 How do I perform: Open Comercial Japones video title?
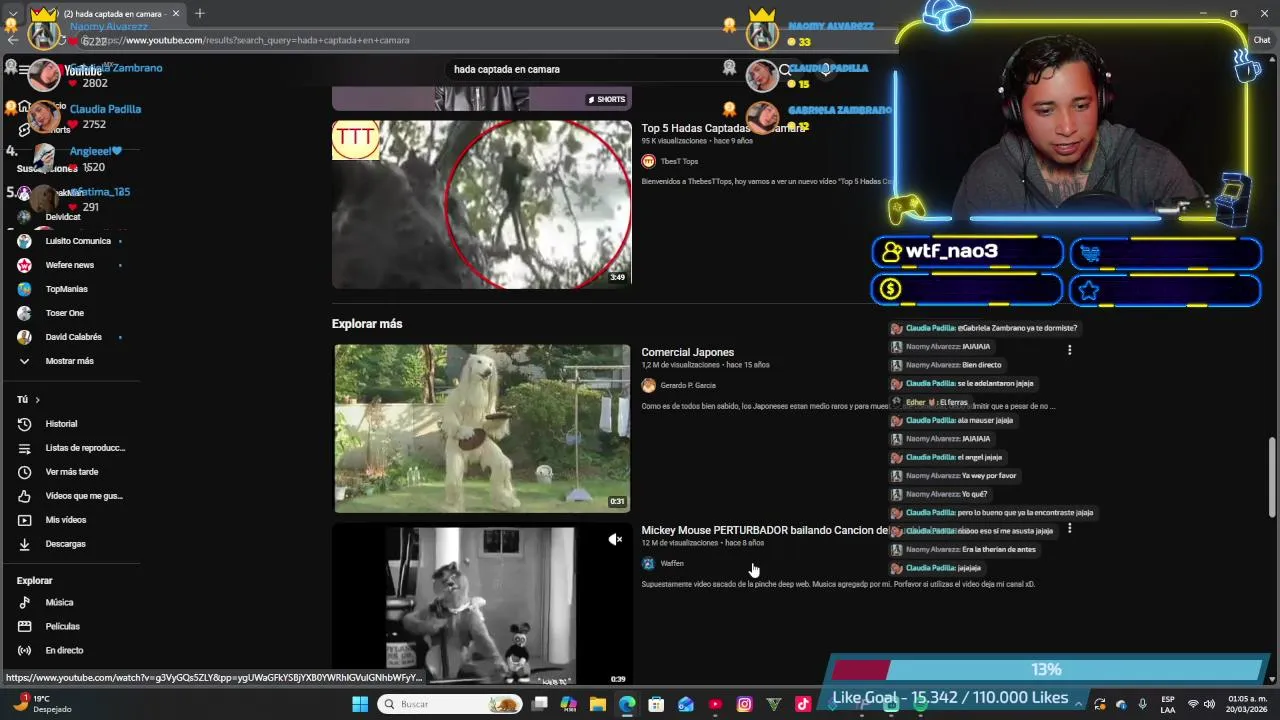click(687, 352)
